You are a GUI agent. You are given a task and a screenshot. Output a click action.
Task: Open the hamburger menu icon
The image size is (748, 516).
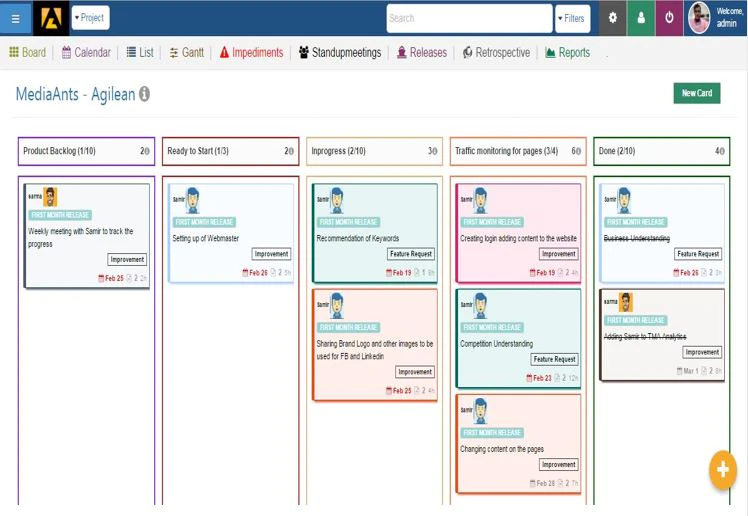click(x=15, y=19)
